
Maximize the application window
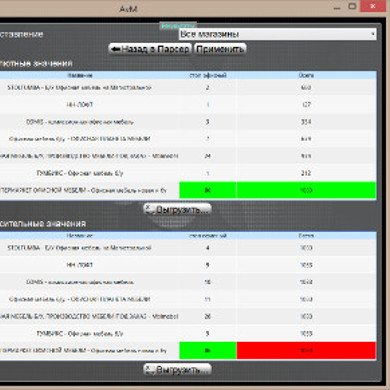(x=352, y=6)
